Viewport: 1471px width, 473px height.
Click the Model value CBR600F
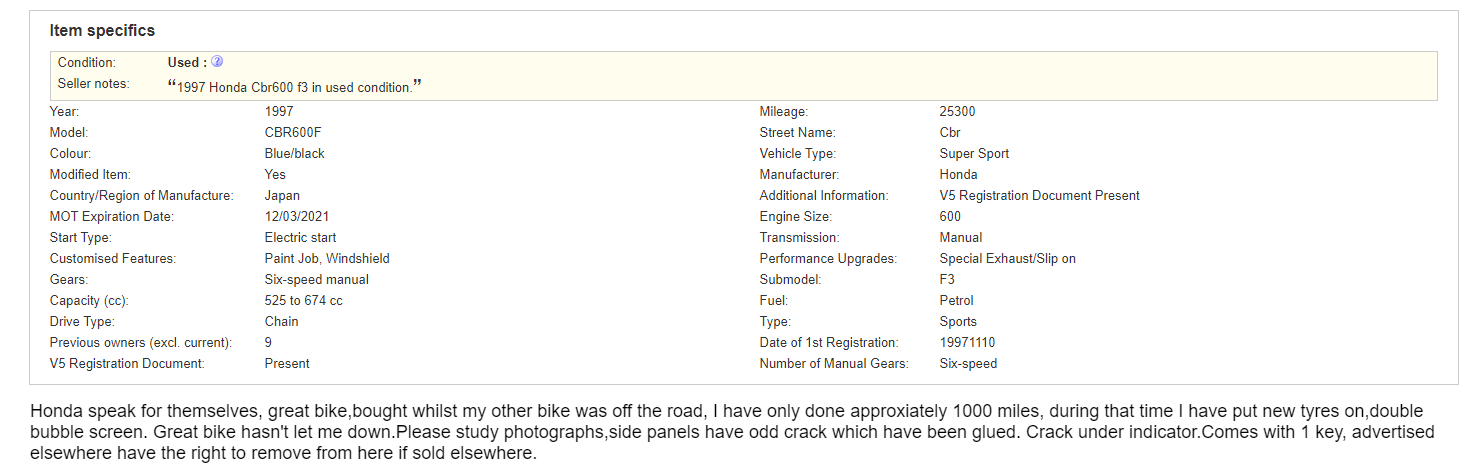[293, 133]
